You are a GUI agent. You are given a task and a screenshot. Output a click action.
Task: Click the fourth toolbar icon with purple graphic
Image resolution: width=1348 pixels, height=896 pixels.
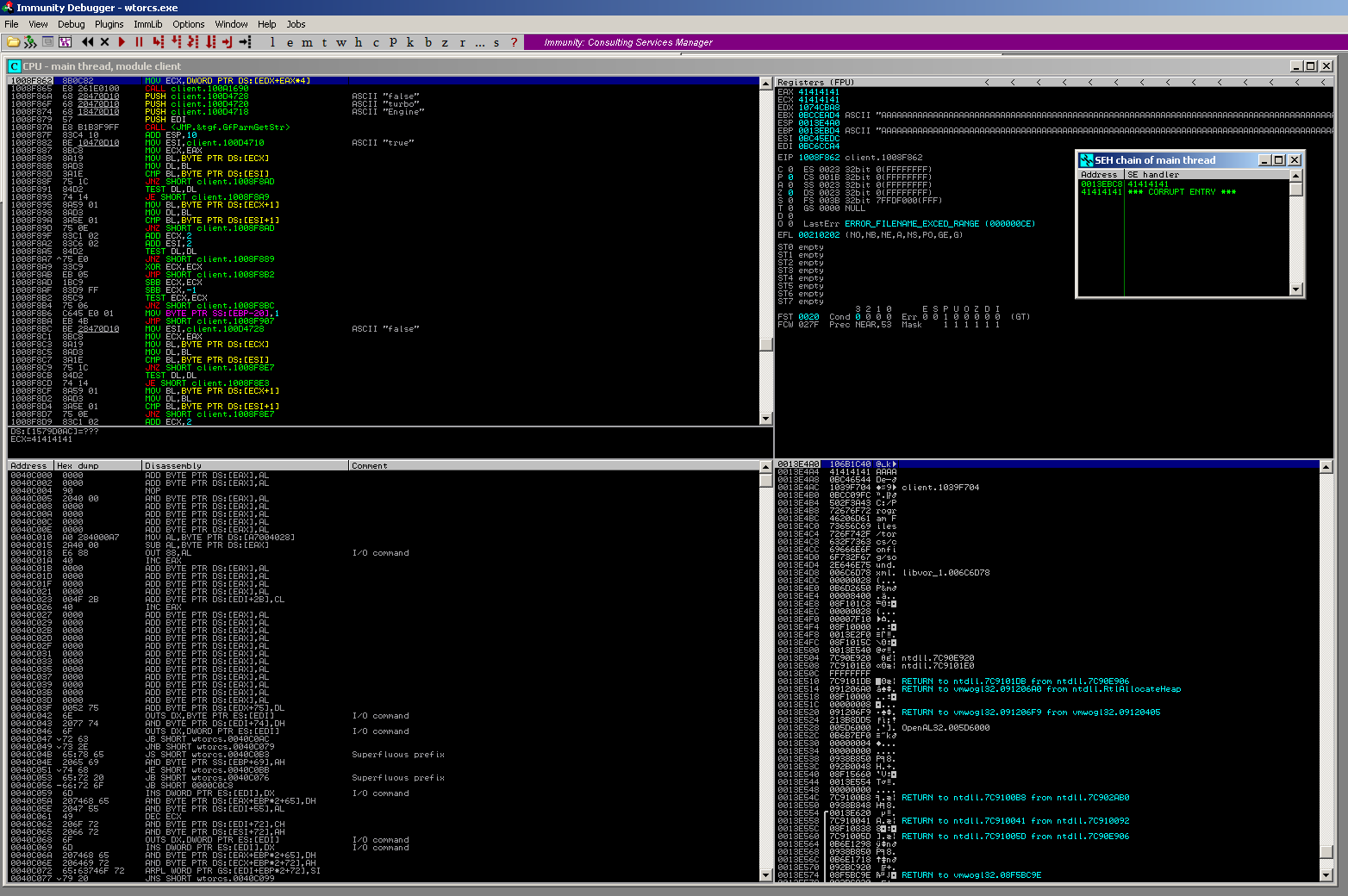[65, 42]
